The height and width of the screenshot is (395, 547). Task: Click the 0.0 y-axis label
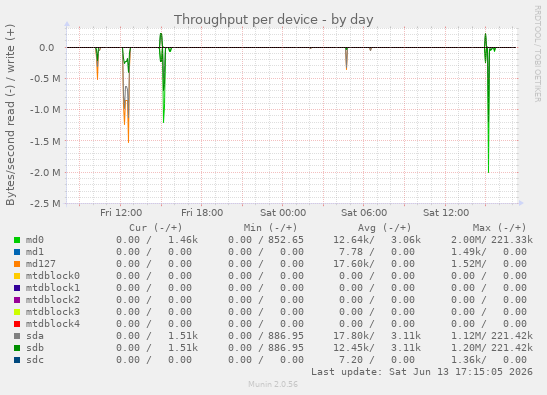pos(47,48)
